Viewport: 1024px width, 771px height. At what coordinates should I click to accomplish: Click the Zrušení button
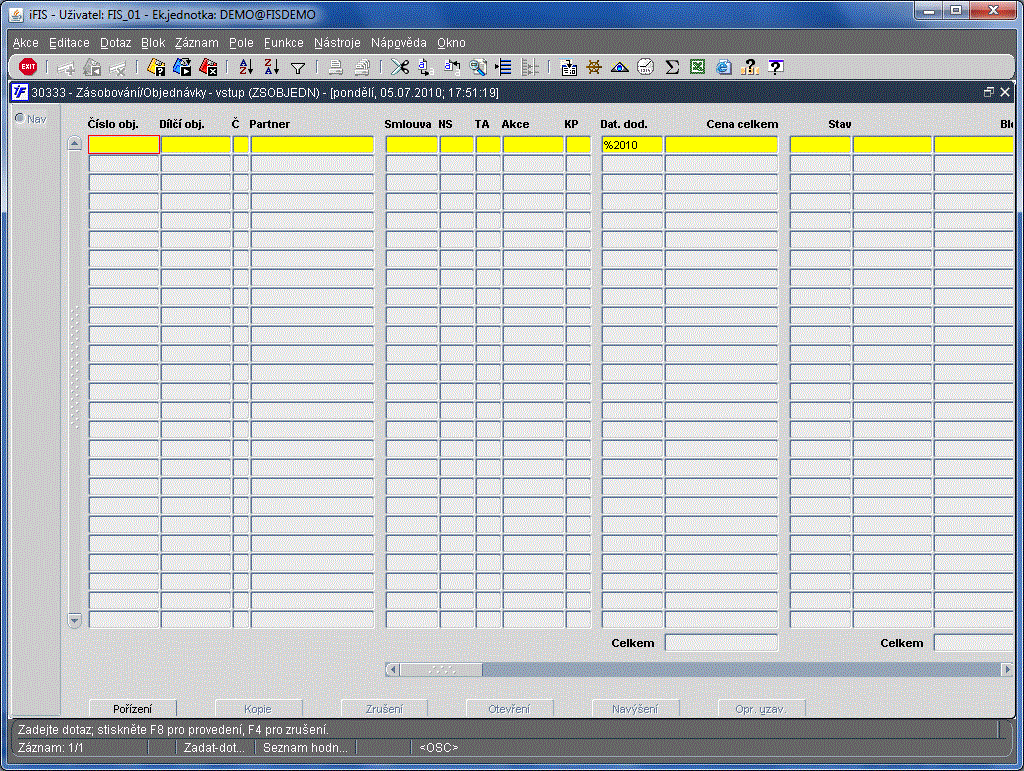[x=384, y=708]
